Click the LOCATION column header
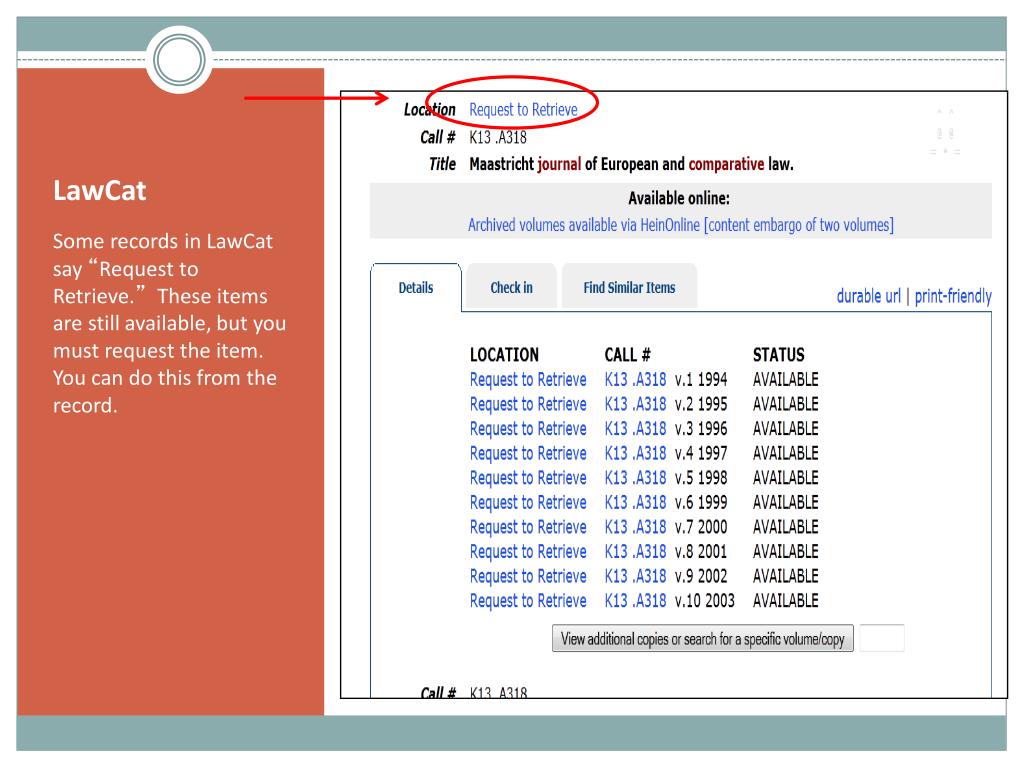Viewport: 1024px width, 768px height. [x=504, y=355]
